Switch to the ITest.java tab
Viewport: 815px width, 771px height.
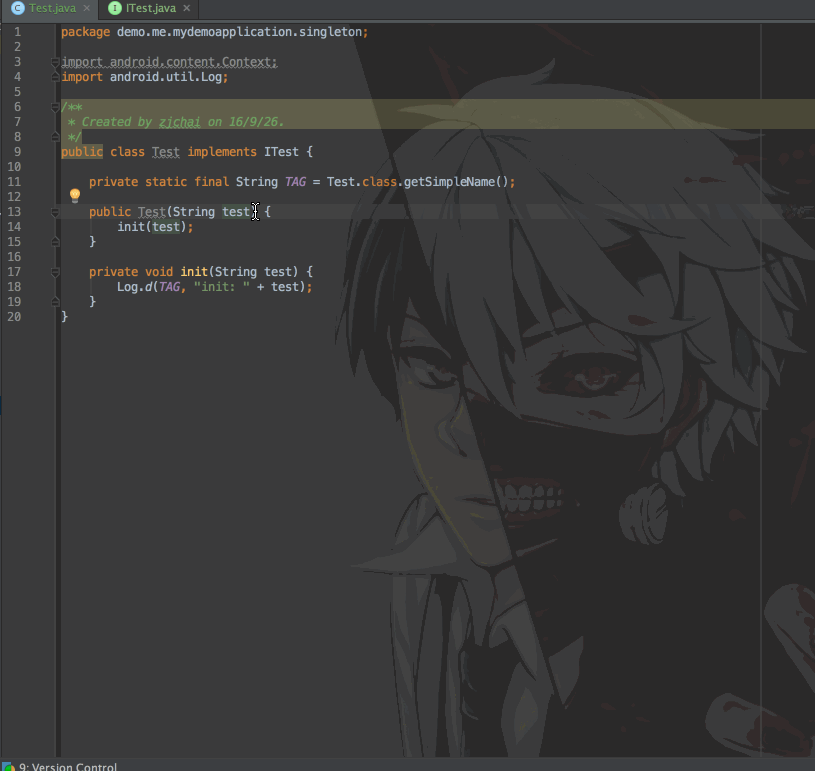(x=151, y=8)
